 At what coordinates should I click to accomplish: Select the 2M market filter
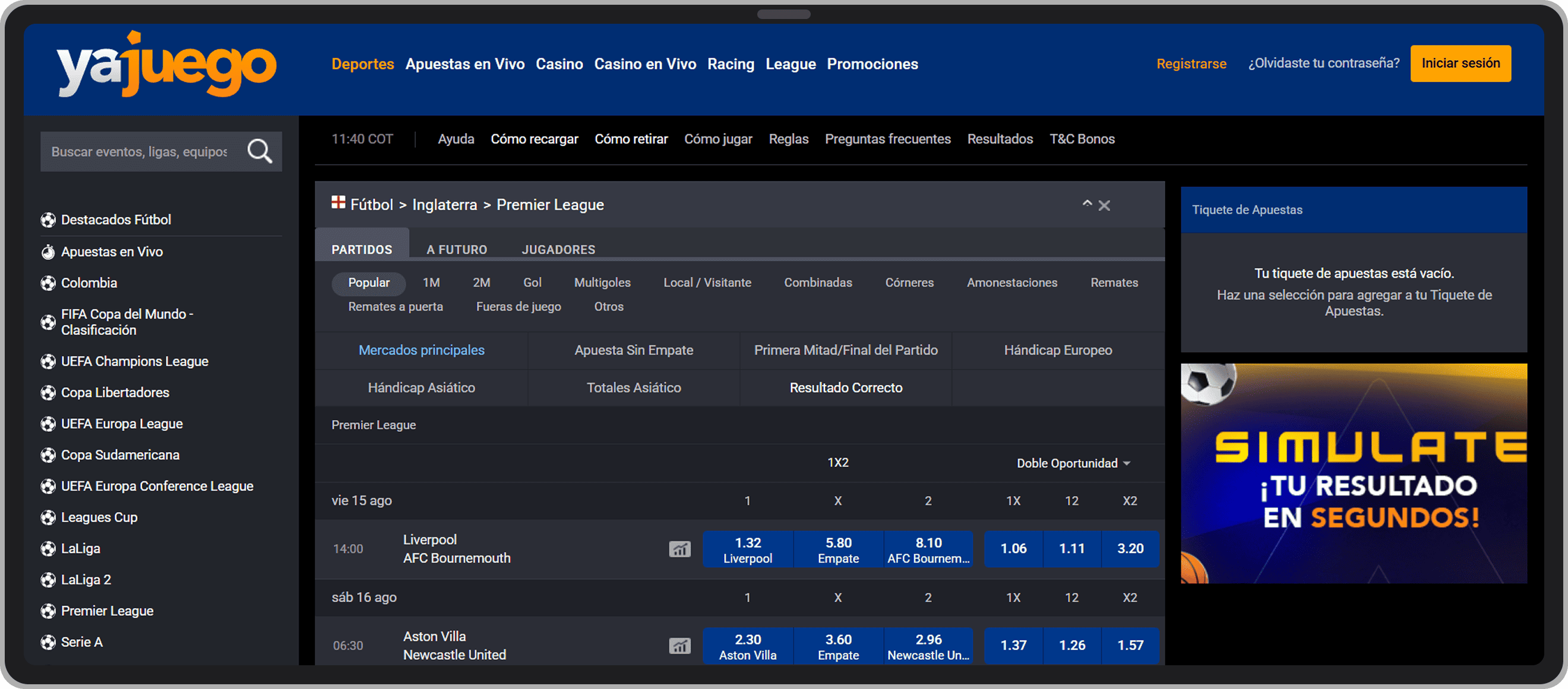482,282
